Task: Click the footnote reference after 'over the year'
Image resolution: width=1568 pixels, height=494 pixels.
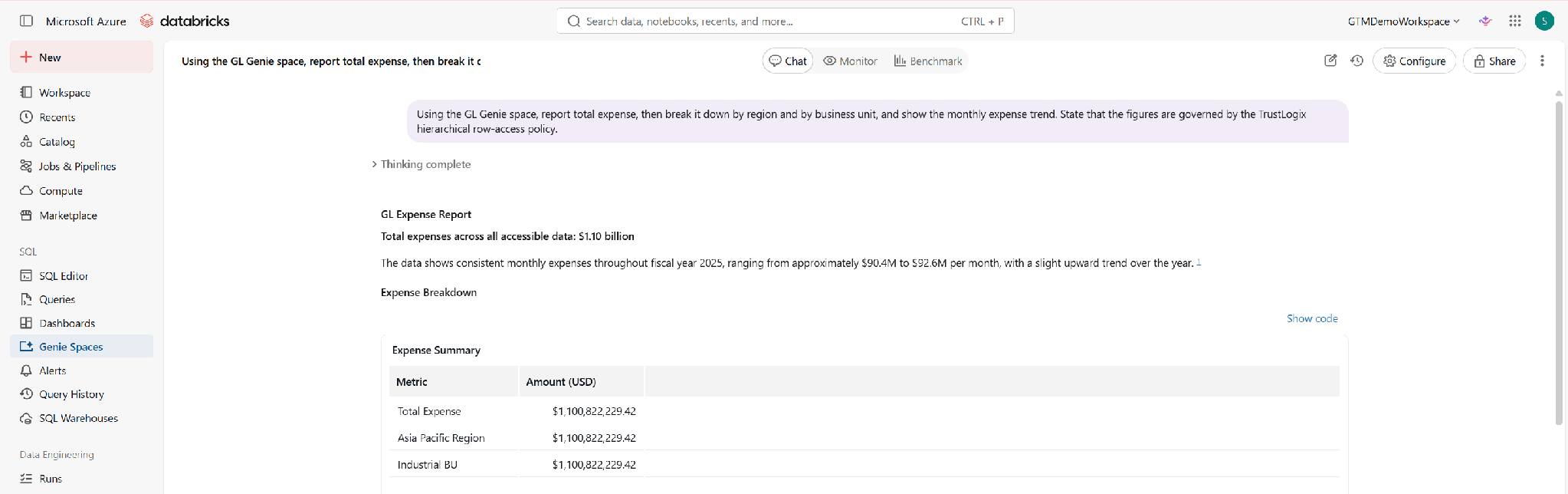Action: click(x=1199, y=262)
